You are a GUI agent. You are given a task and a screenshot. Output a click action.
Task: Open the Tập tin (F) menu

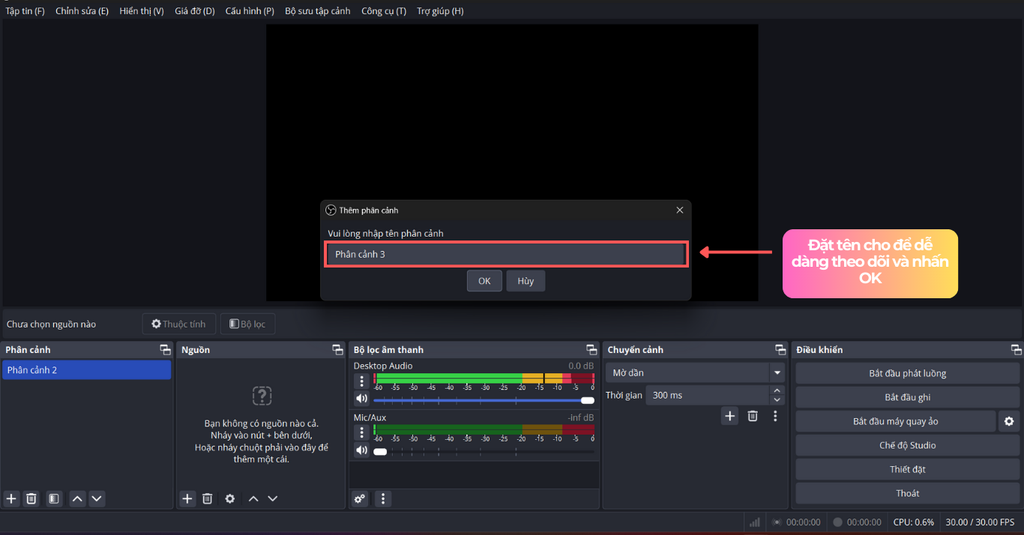[25, 11]
